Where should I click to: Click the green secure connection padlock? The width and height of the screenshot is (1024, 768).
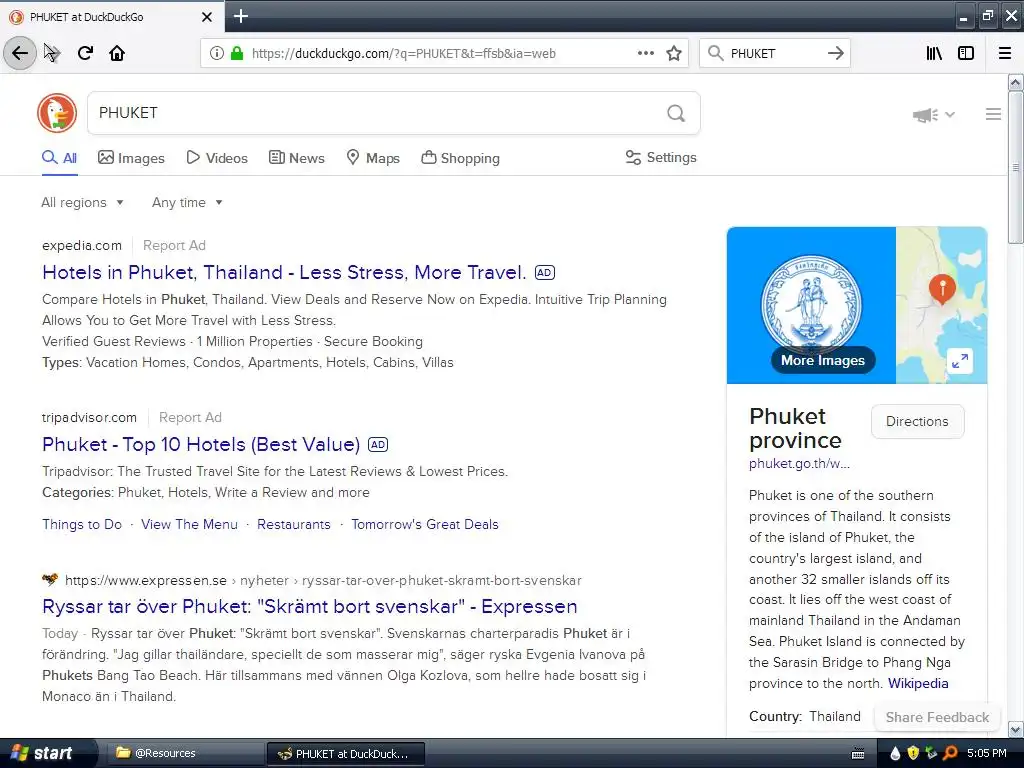(x=237, y=54)
